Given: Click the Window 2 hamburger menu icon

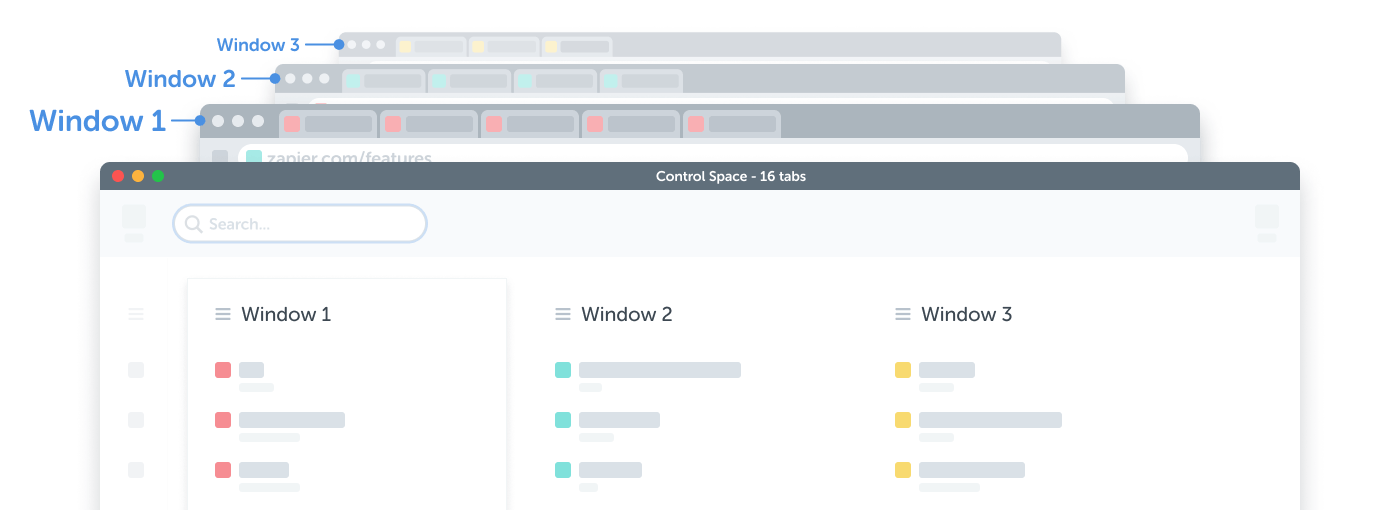Looking at the screenshot, I should pyautogui.click(x=563, y=314).
